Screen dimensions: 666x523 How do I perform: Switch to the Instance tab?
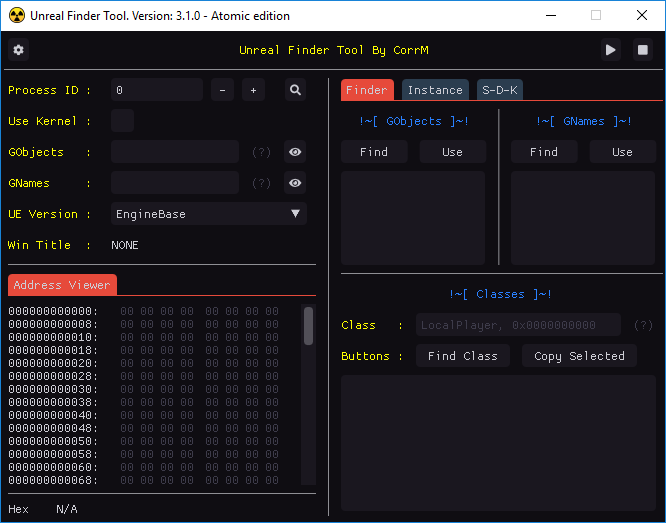click(435, 90)
